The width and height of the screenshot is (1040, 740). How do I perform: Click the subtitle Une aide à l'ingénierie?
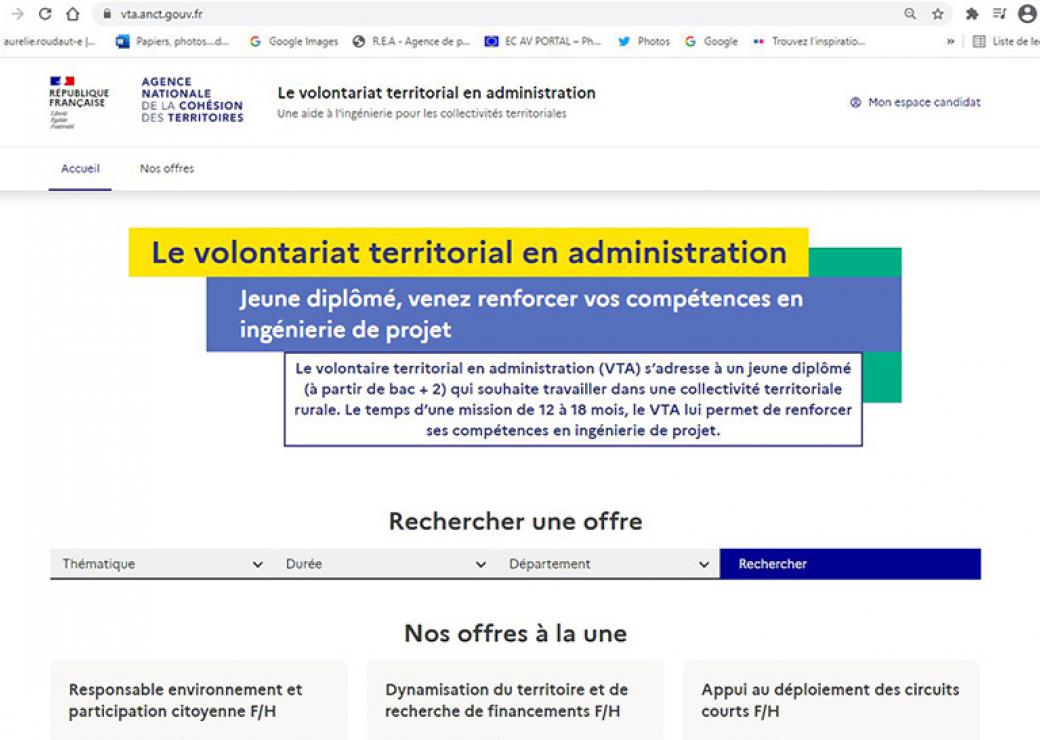click(422, 113)
